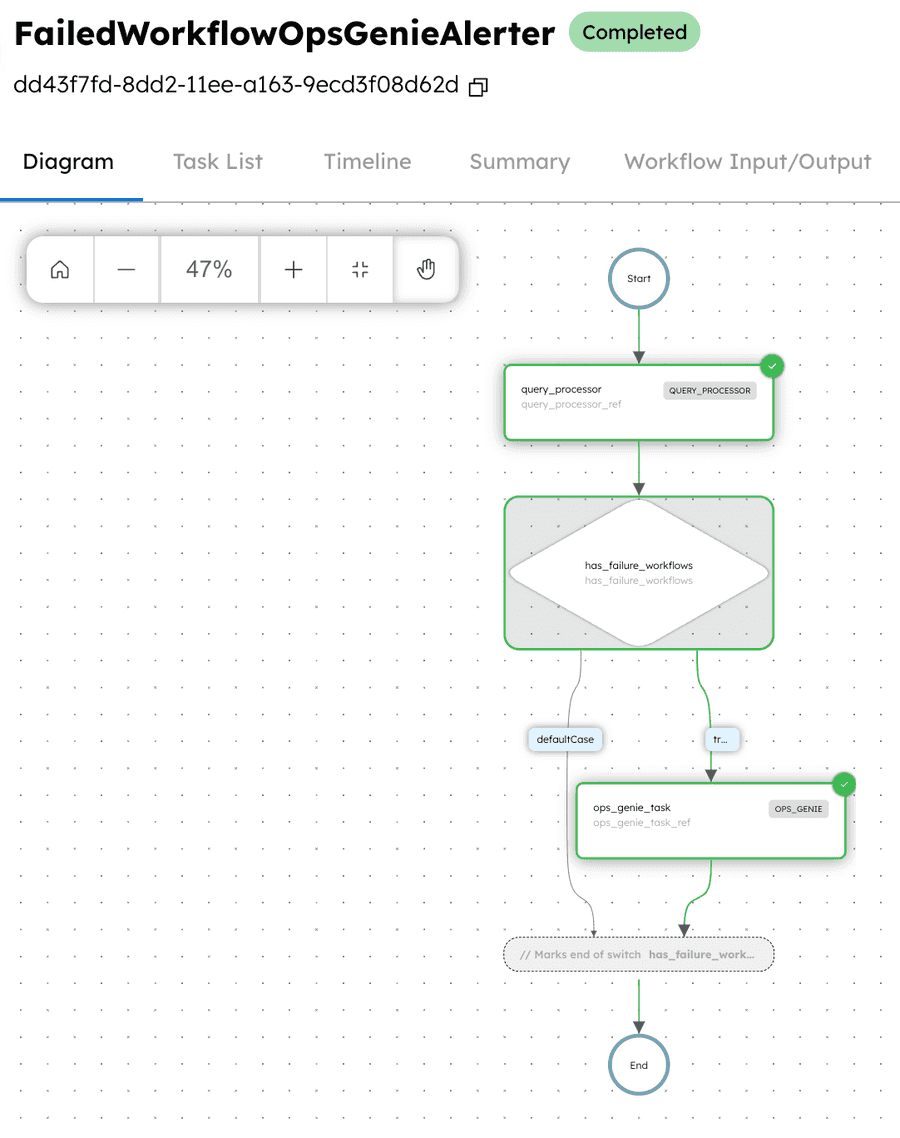The height and width of the screenshot is (1138, 900).
Task: Copy the workflow ID to clipboard
Action: 478,87
